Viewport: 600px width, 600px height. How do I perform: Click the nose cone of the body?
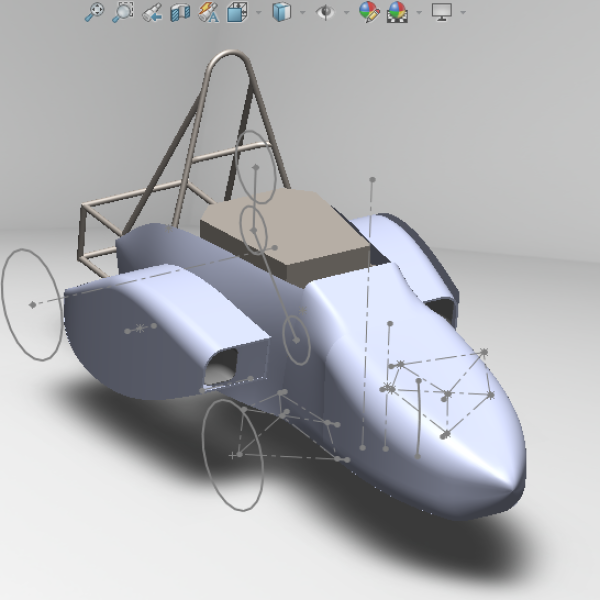tap(490, 460)
